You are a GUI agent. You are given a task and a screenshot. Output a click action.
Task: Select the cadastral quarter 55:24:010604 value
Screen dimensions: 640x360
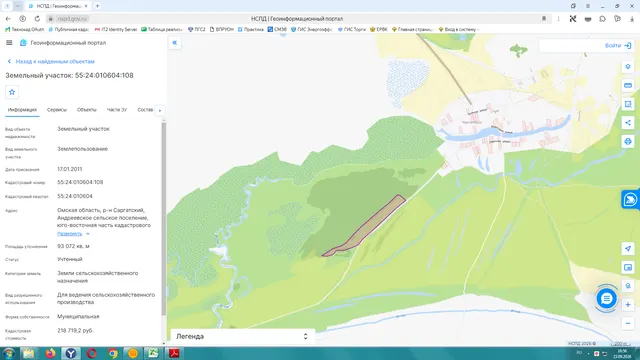coord(75,196)
